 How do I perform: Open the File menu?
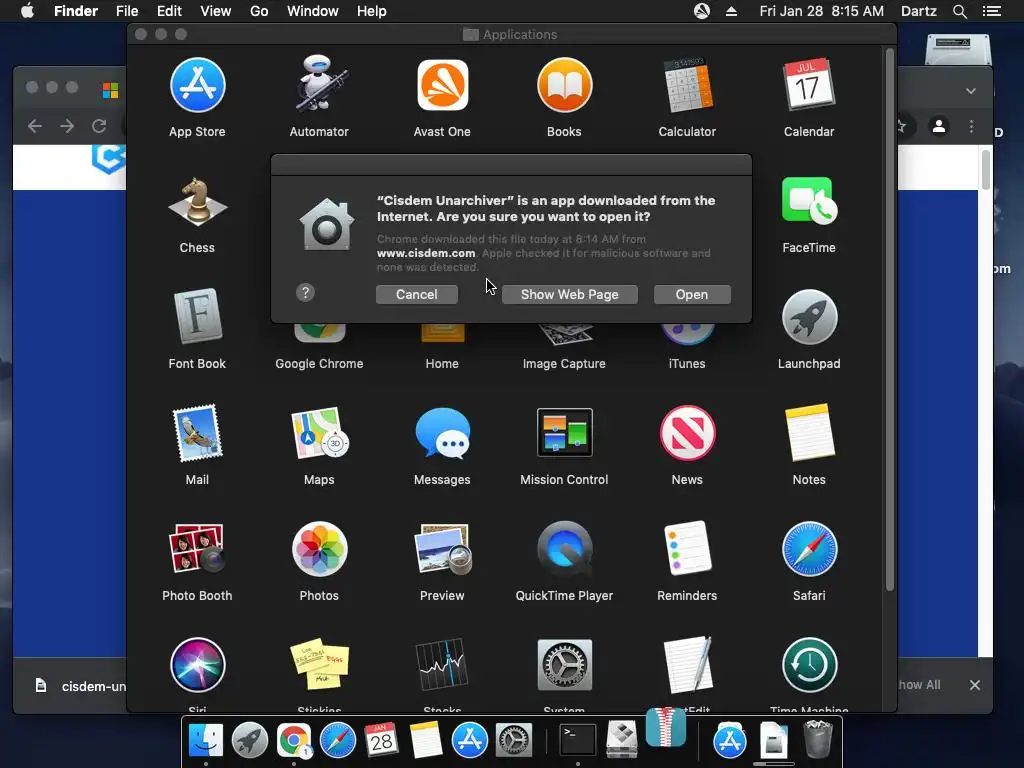[127, 11]
